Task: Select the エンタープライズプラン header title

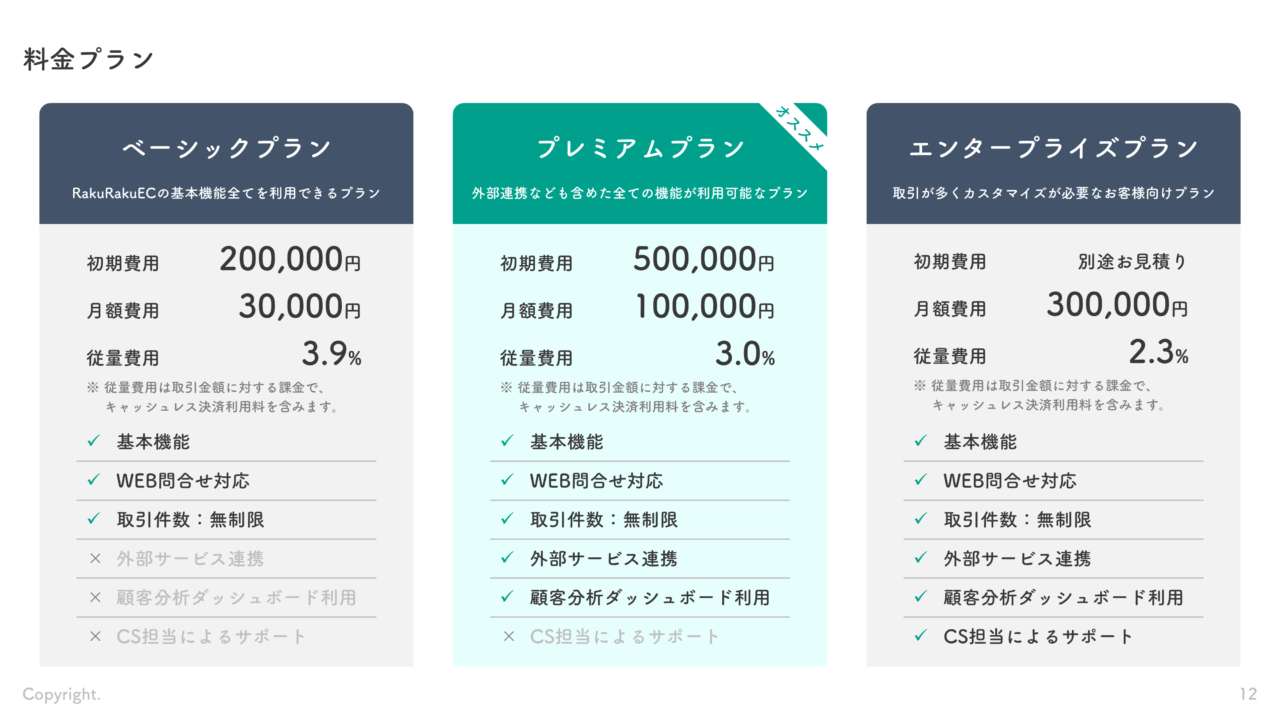Action: pyautogui.click(x=1053, y=149)
